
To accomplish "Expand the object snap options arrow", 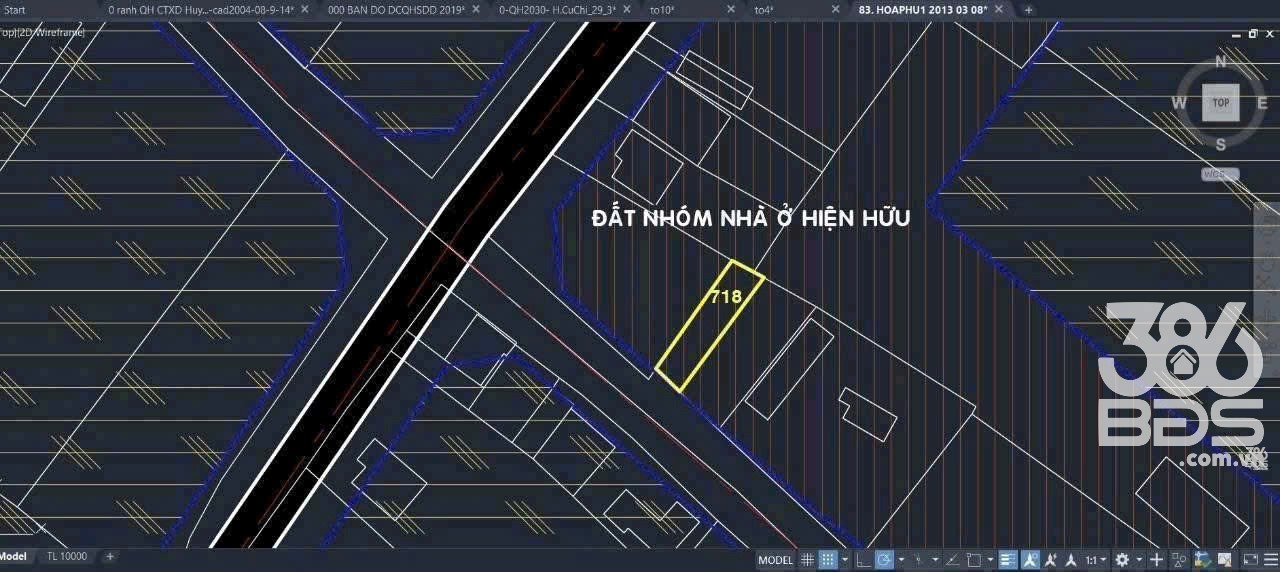I will (x=990, y=560).
